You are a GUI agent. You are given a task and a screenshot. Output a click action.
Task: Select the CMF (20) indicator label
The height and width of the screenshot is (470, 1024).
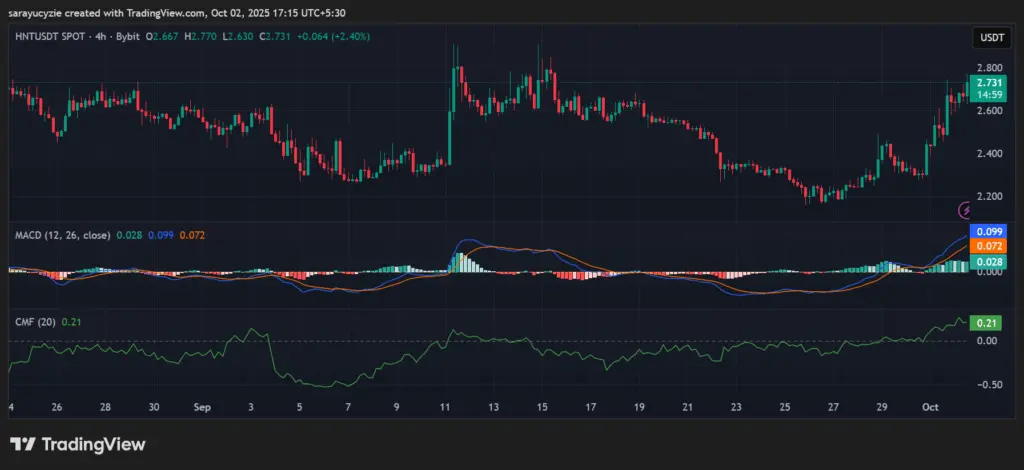(35, 321)
